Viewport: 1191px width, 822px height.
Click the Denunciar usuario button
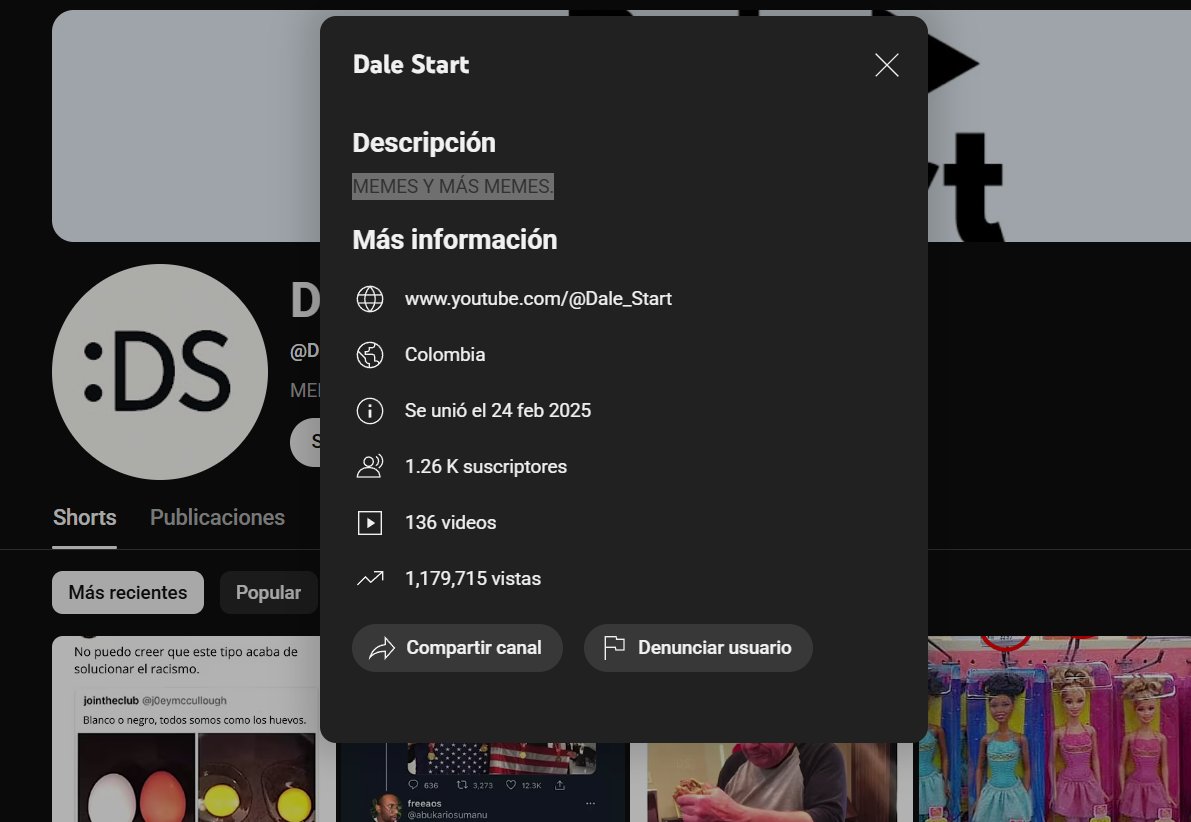(x=698, y=648)
